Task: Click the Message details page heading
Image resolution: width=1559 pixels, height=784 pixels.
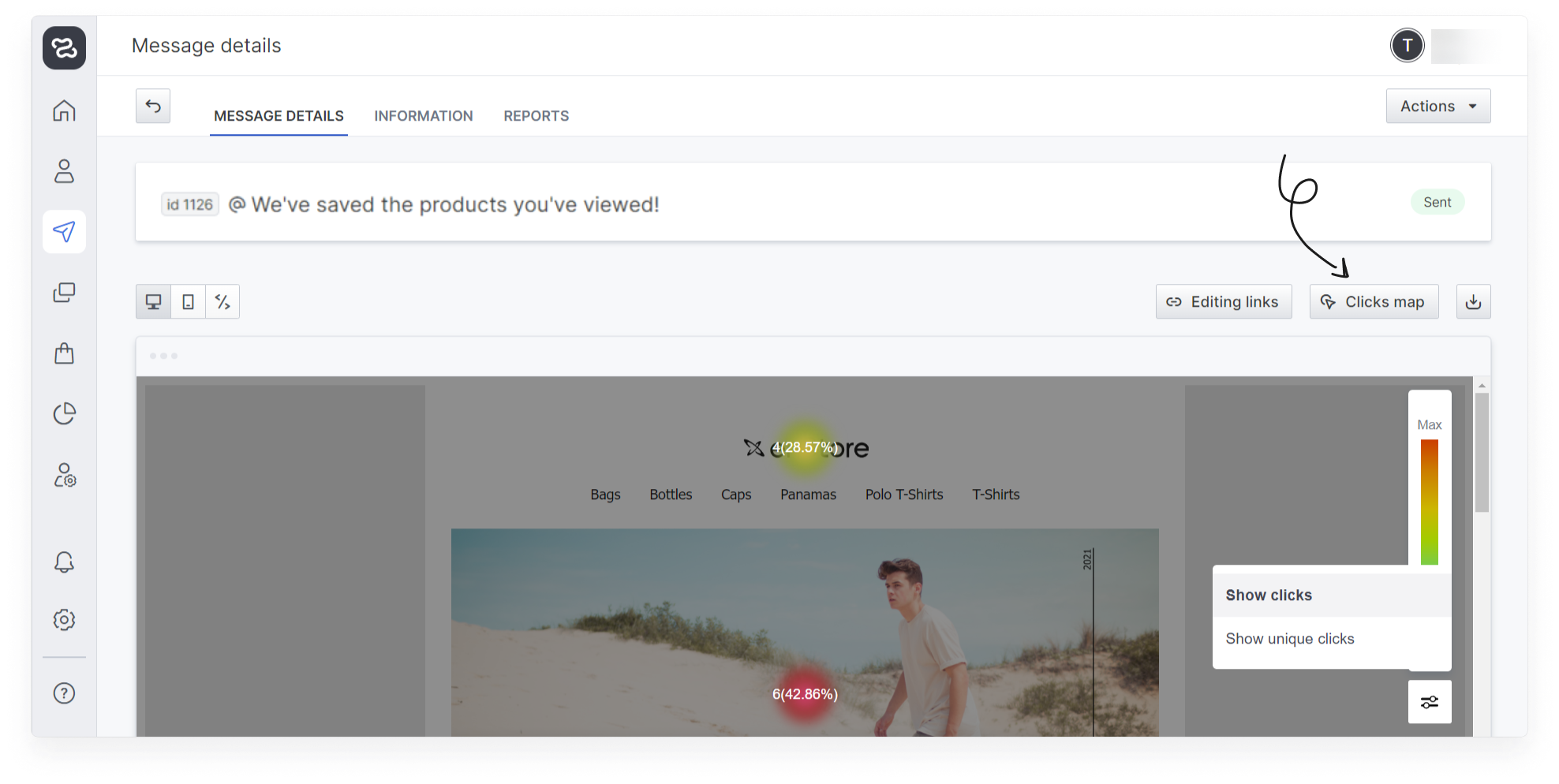Action: 207,46
